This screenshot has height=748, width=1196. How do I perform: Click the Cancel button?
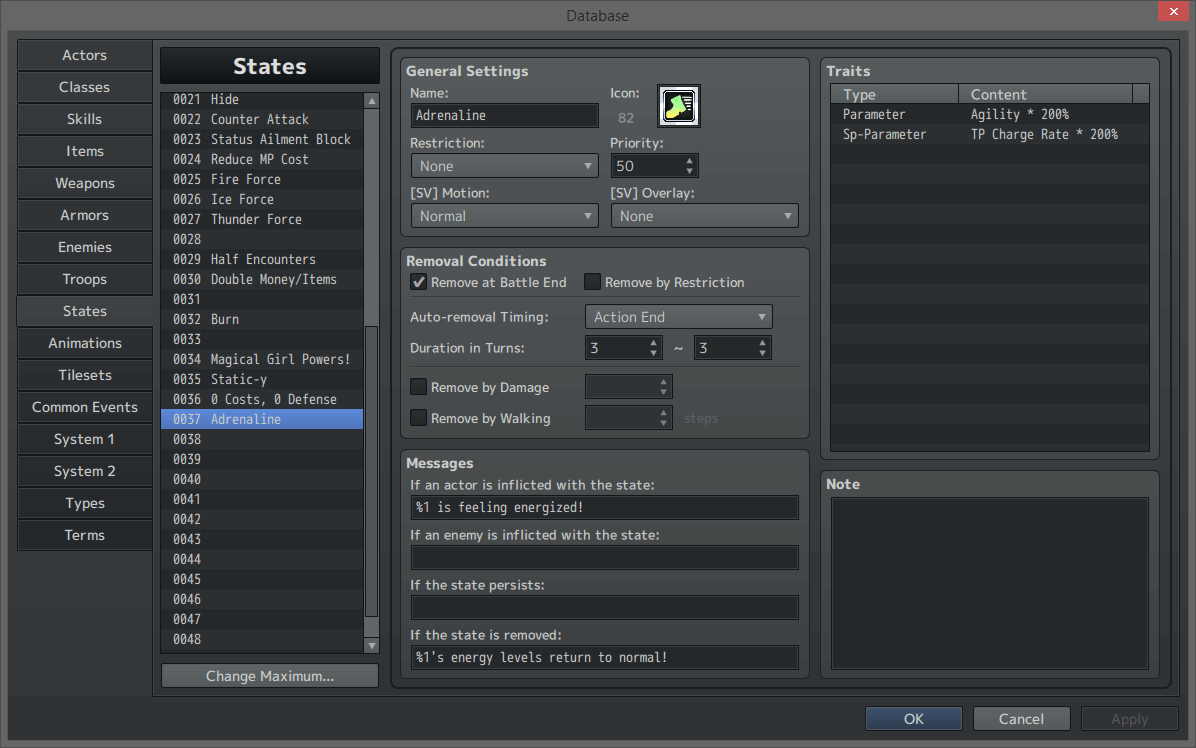coord(1021,719)
